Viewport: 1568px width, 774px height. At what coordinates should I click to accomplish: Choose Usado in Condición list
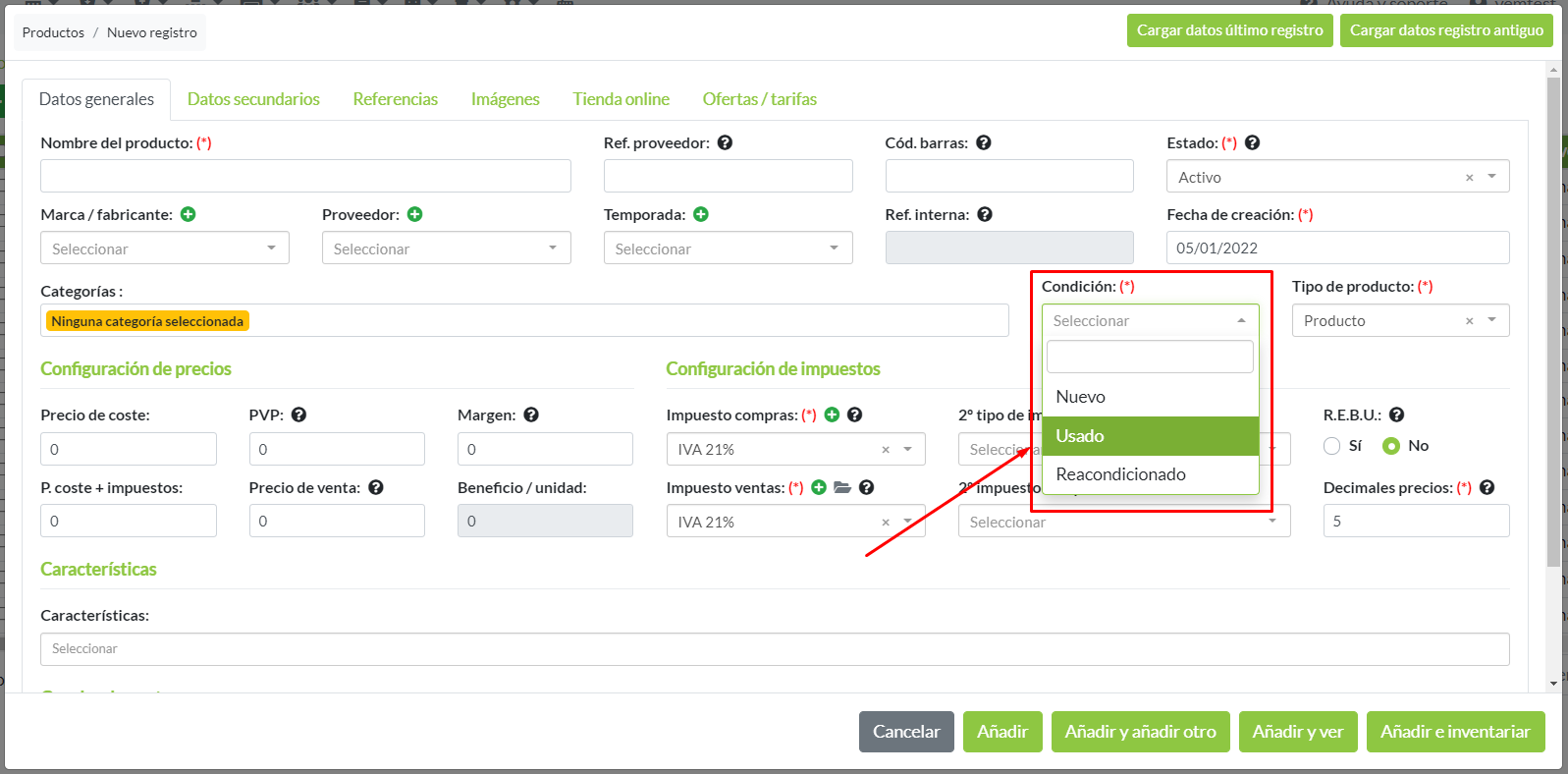(x=1150, y=436)
